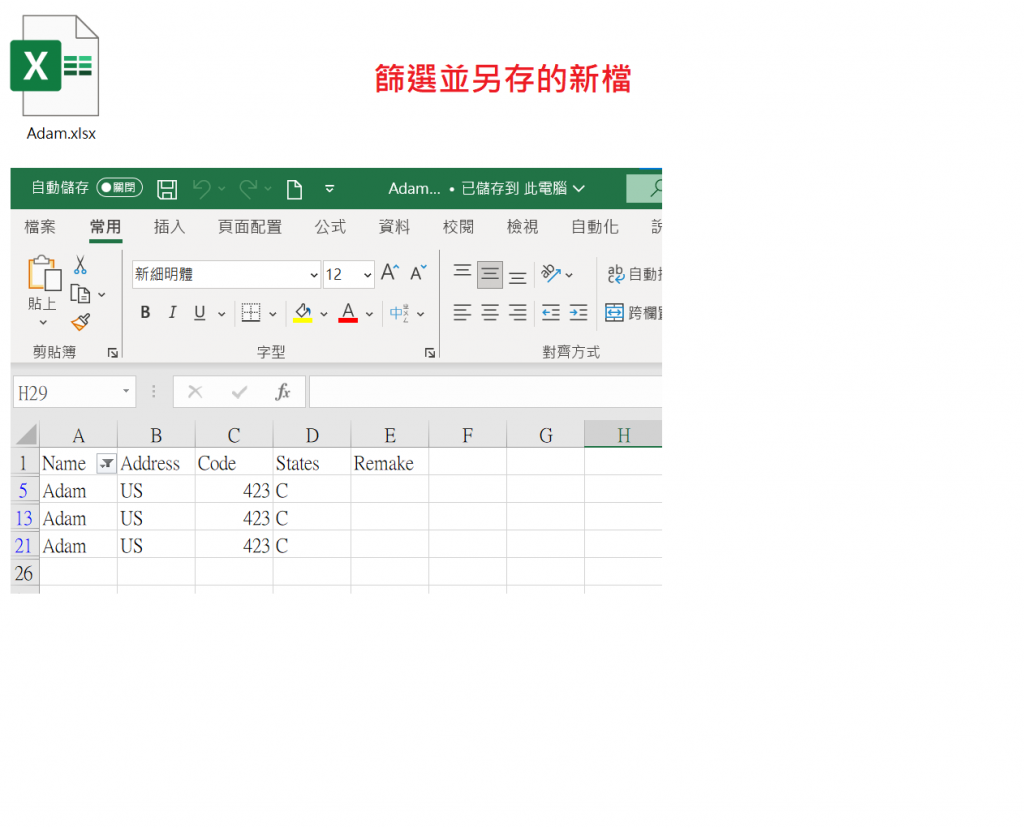Click the Wrap Text (自動換行) button
The width and height of the screenshot is (1024, 828).
click(634, 274)
